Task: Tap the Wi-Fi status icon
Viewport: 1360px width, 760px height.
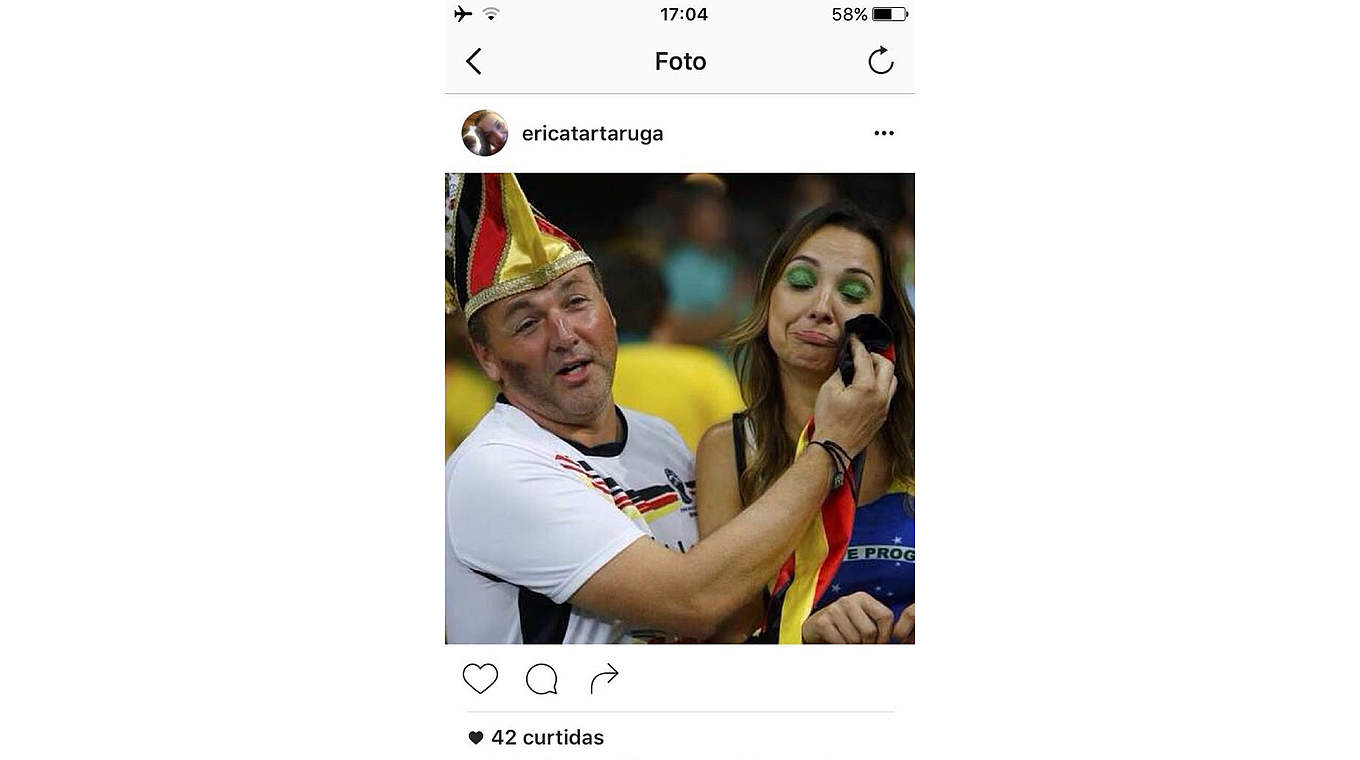Action: point(491,14)
